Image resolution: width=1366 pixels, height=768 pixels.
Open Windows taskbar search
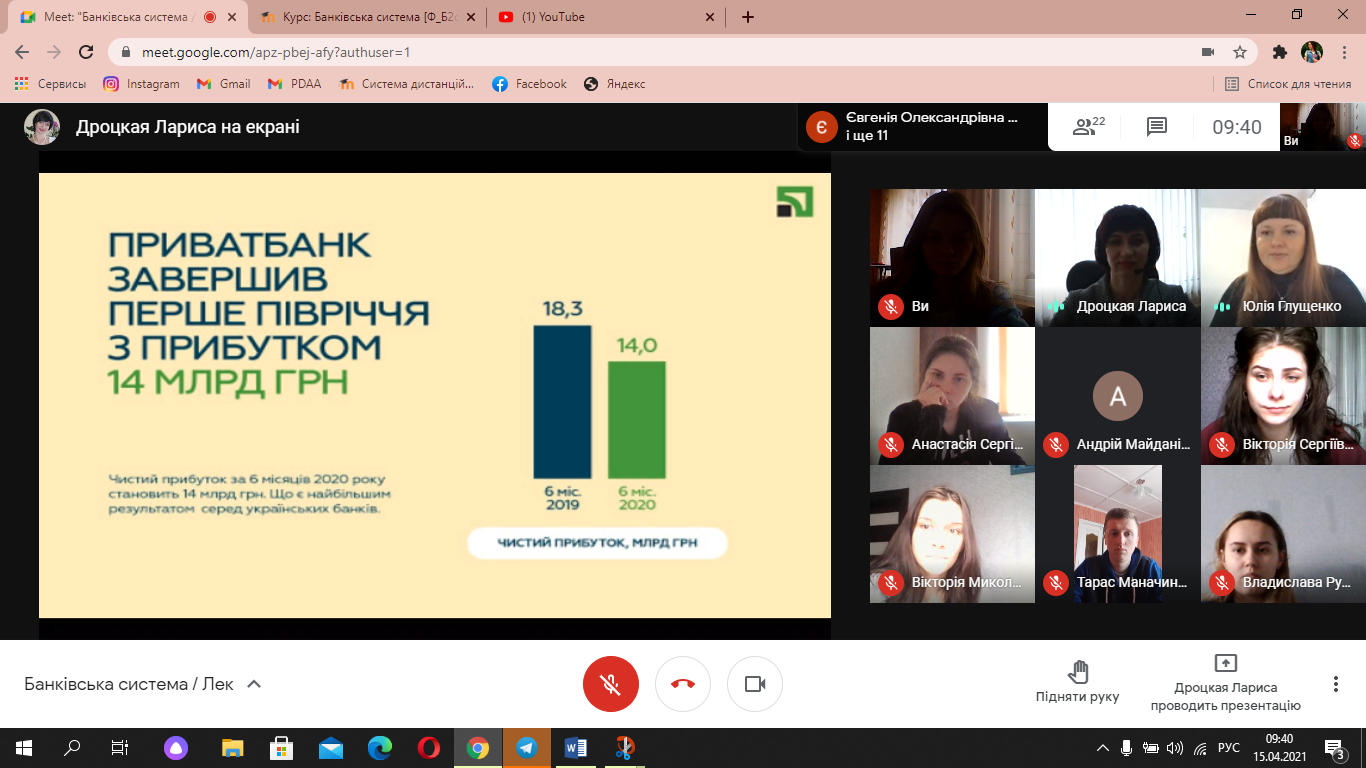click(x=72, y=748)
